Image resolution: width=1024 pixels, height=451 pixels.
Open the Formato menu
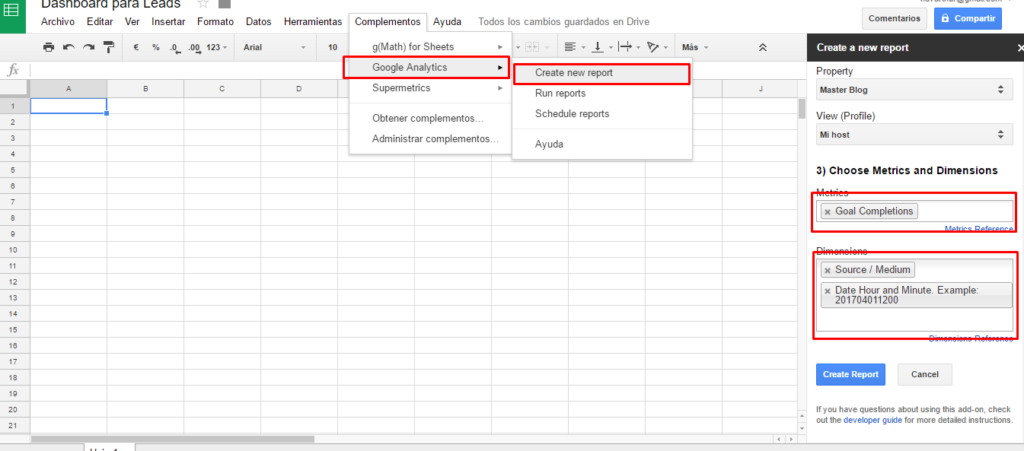coord(215,22)
